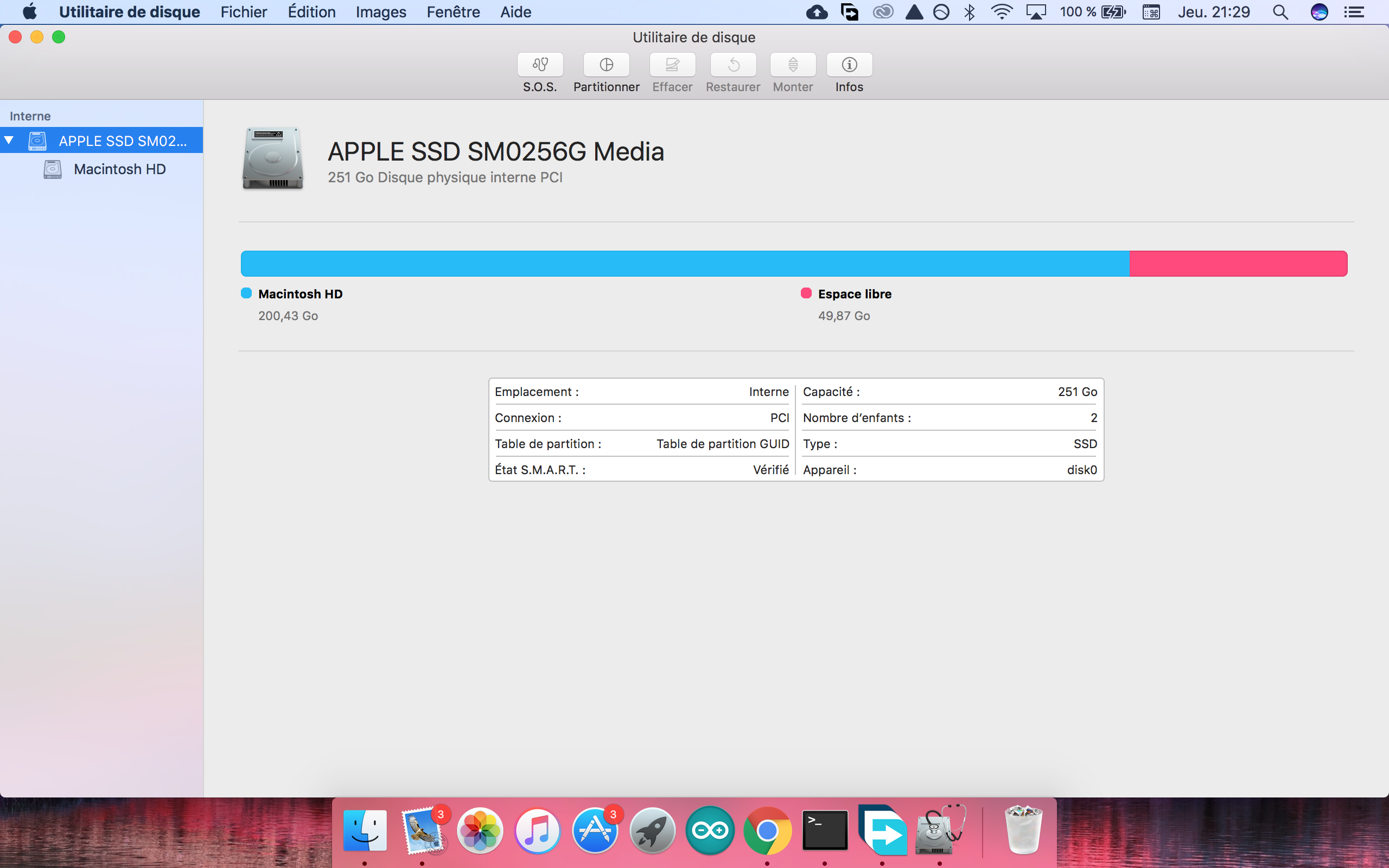Click the circular sync menu bar icon
This screenshot has width=1389, height=868.
tap(941, 11)
